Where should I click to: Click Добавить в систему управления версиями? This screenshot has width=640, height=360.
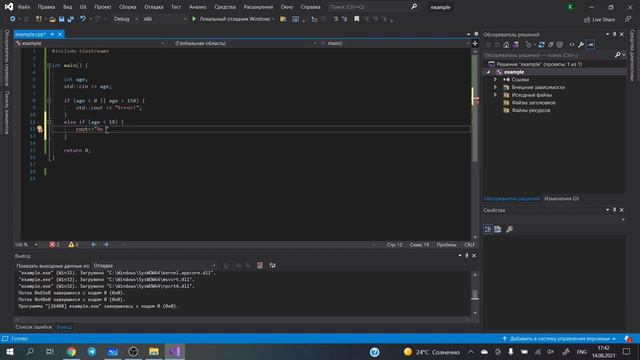[559, 339]
